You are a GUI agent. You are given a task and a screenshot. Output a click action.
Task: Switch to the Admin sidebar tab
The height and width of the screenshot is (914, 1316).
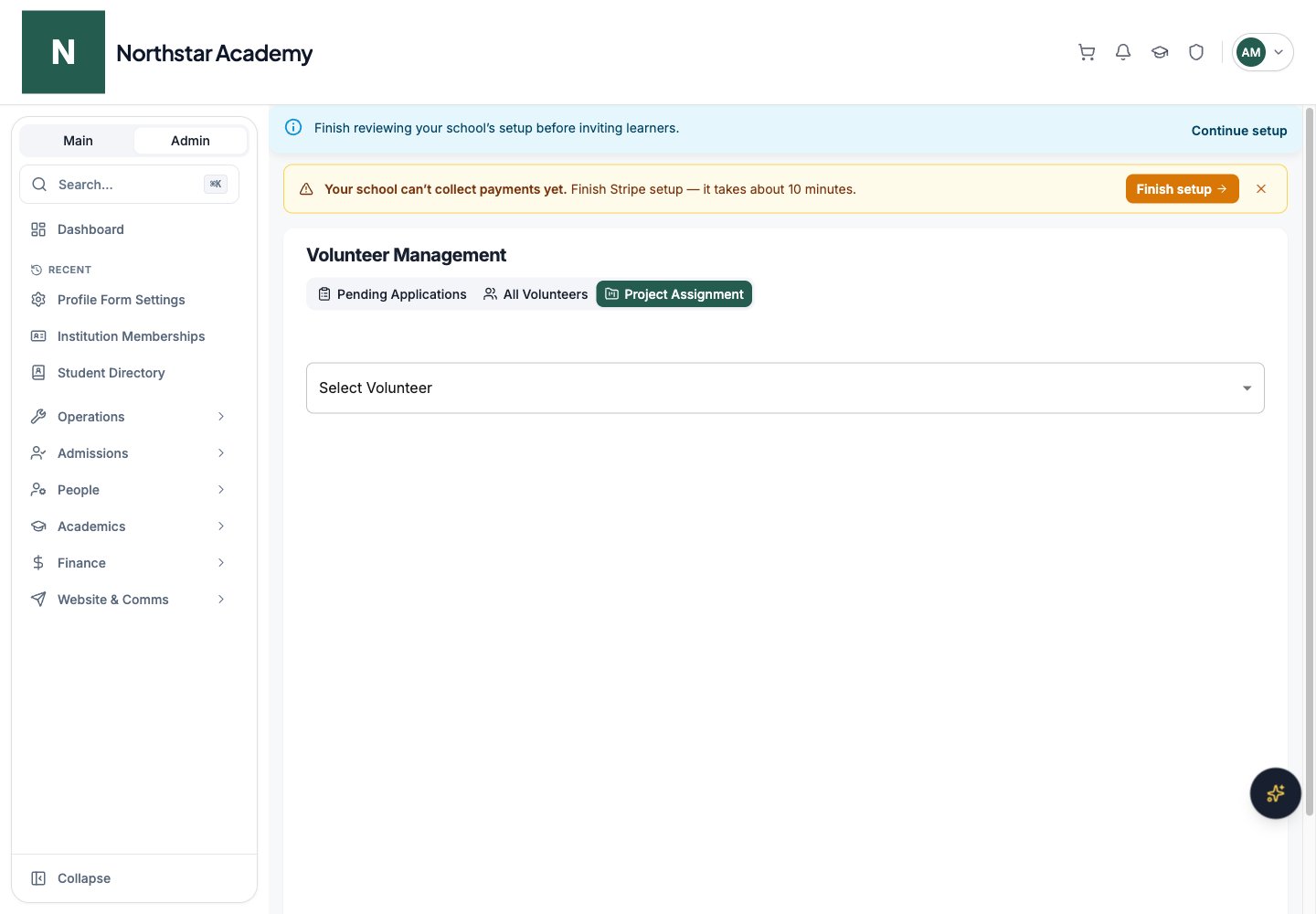(x=190, y=141)
